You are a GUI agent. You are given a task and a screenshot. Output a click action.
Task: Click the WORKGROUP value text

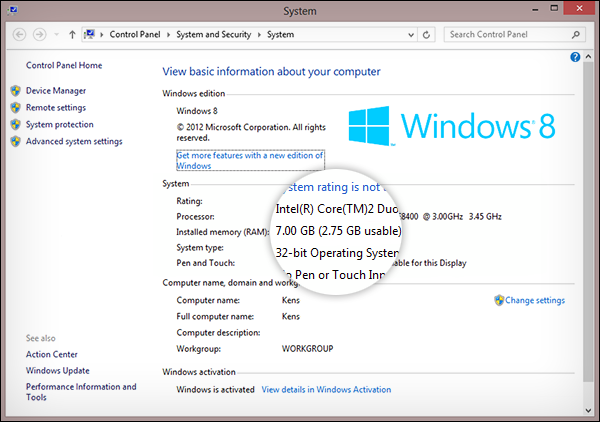coord(308,349)
